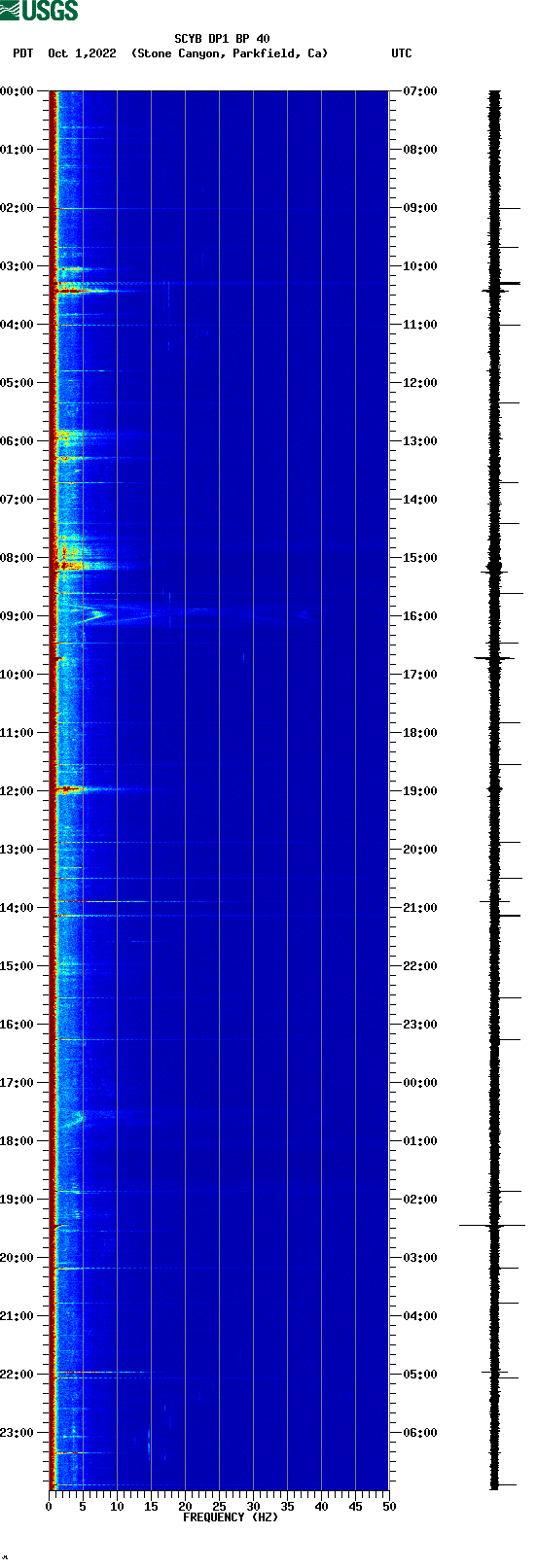Click the frequency axis value "40"
The image size is (537, 1568).
point(321,1506)
